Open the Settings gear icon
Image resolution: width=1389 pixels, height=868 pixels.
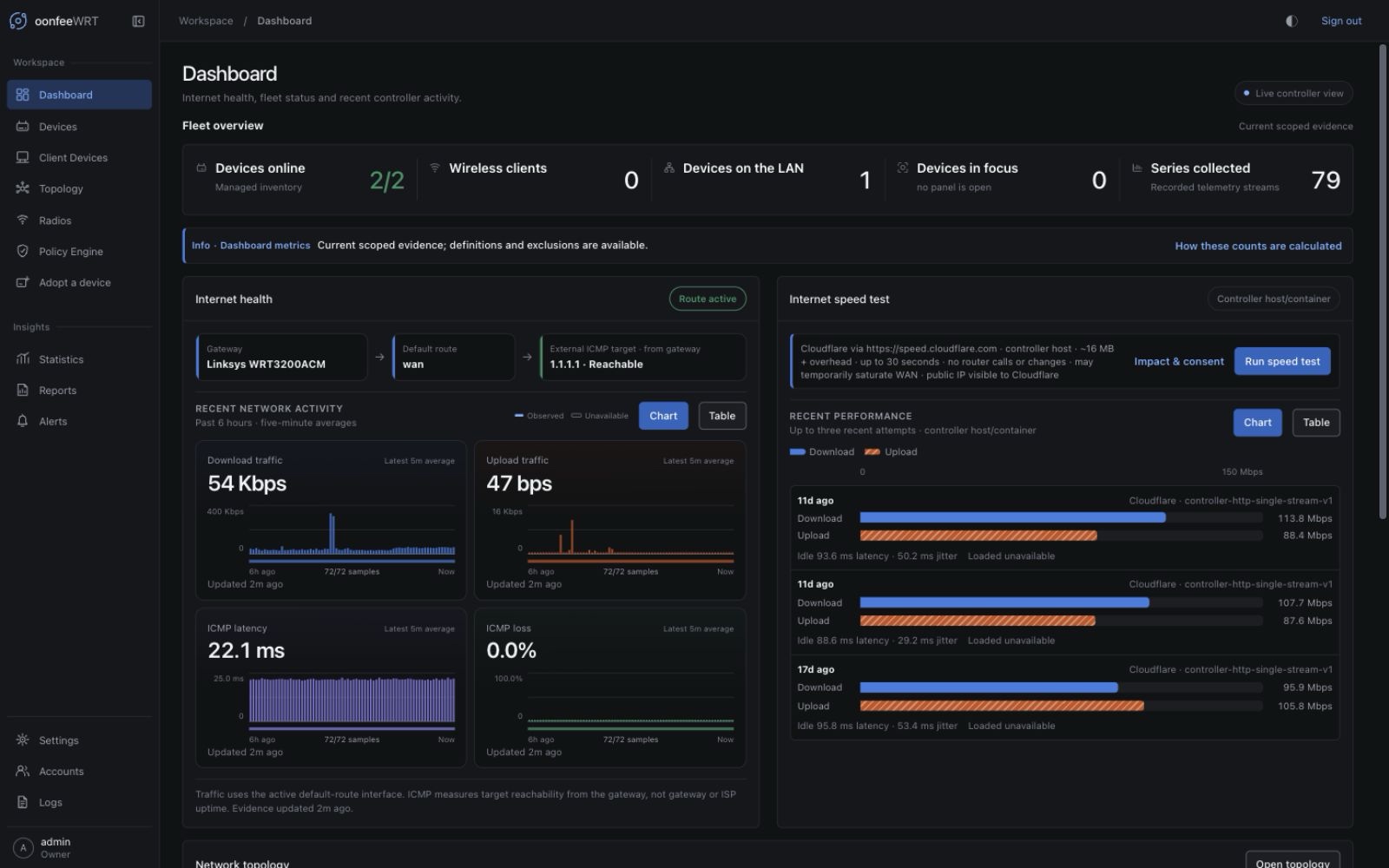pyautogui.click(x=23, y=740)
